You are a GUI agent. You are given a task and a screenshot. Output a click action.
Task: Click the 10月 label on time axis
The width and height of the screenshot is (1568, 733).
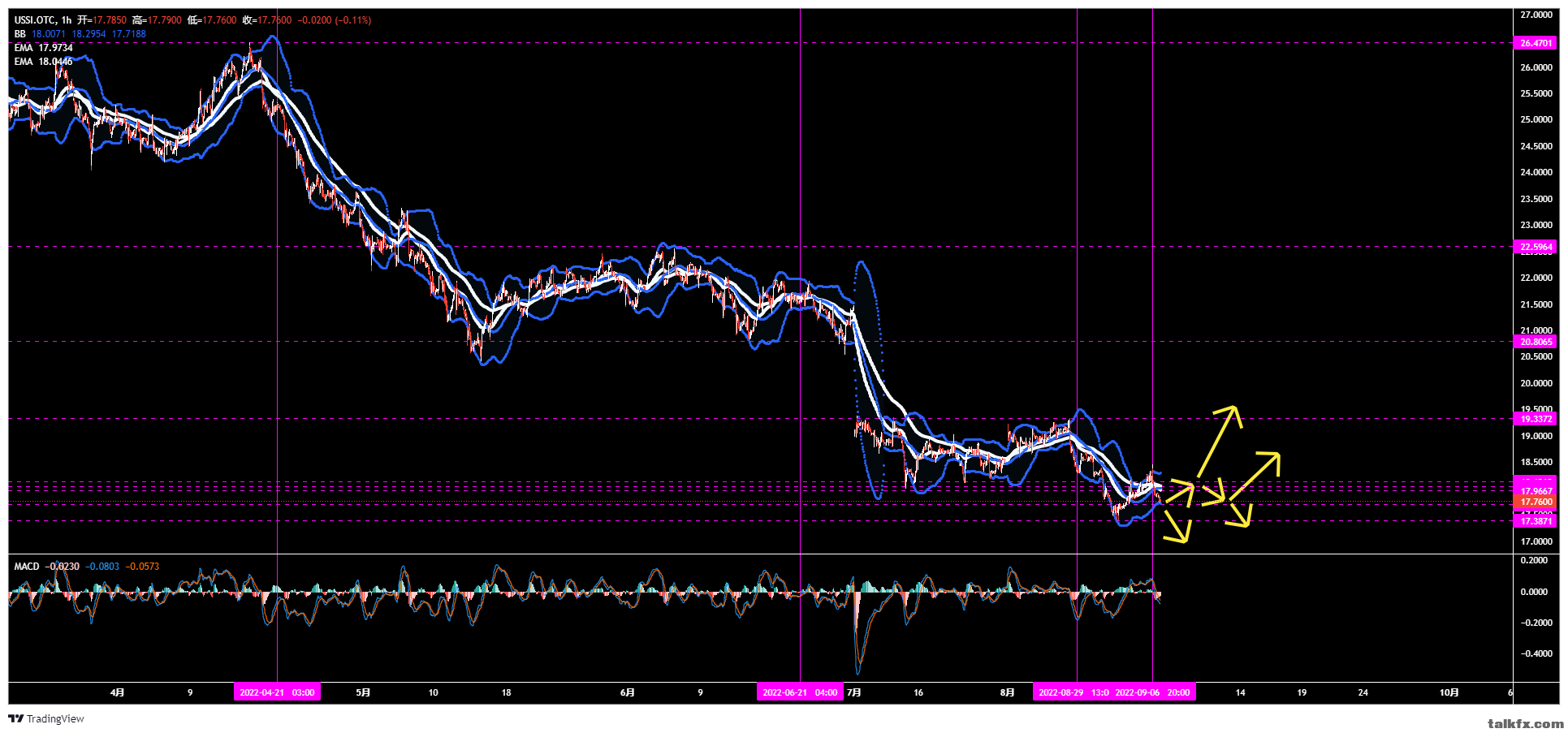pos(1449,692)
